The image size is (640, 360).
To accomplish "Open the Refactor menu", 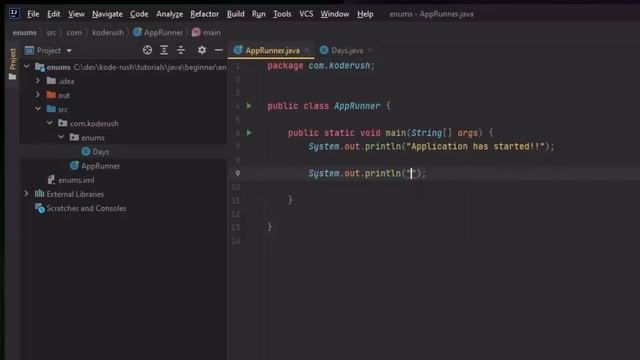I will tap(204, 14).
